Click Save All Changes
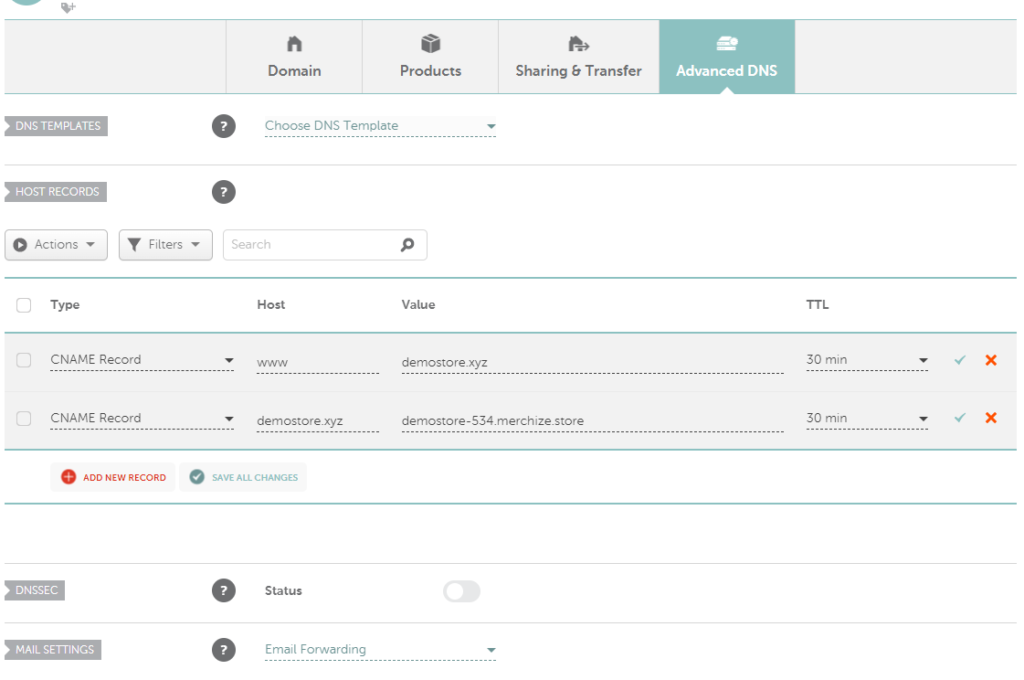Image resolution: width=1024 pixels, height=680 pixels. (x=243, y=478)
